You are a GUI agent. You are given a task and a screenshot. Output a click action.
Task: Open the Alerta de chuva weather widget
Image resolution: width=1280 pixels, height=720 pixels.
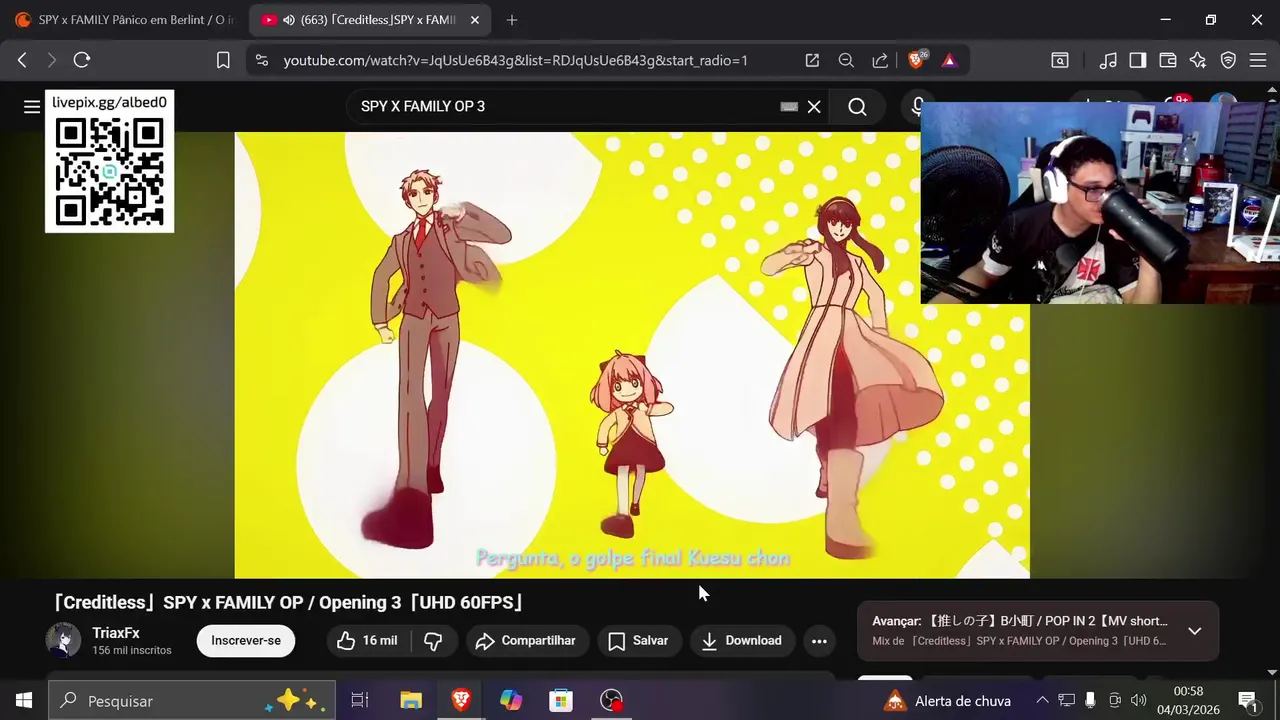point(948,700)
